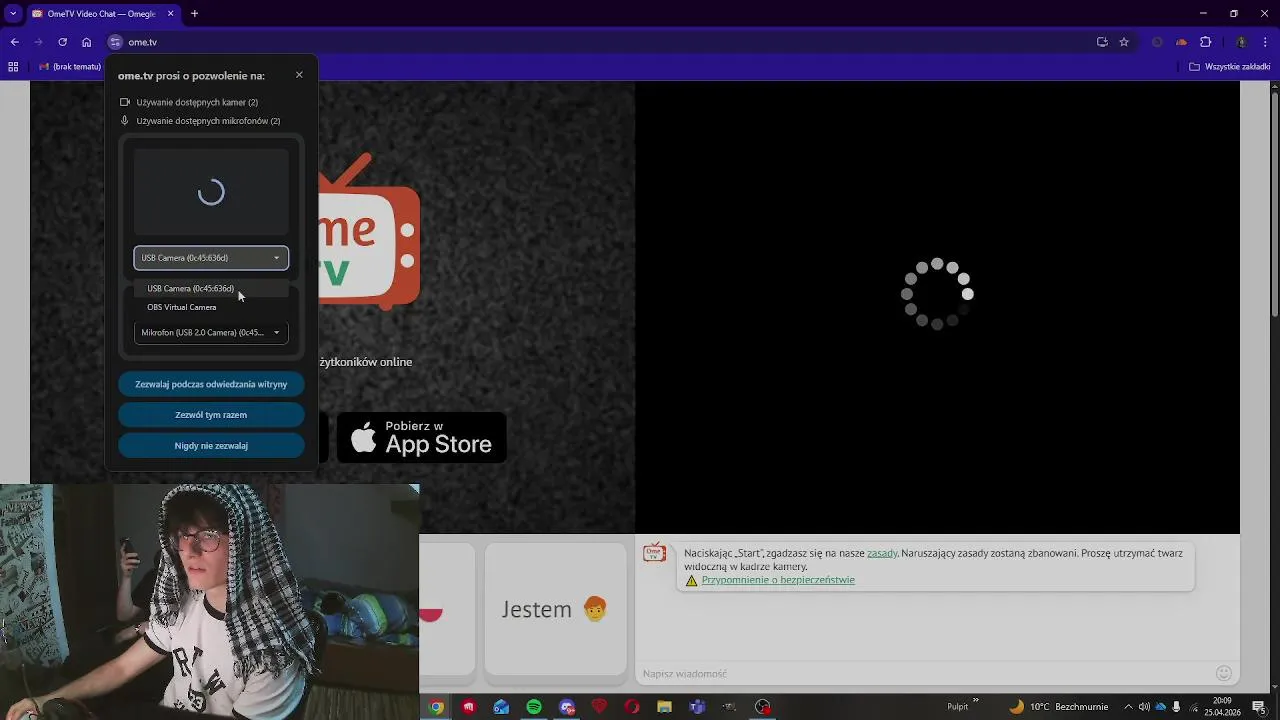This screenshot has width=1280, height=720.
Task: Open the Chrome three-dot menu
Action: coord(1265,42)
